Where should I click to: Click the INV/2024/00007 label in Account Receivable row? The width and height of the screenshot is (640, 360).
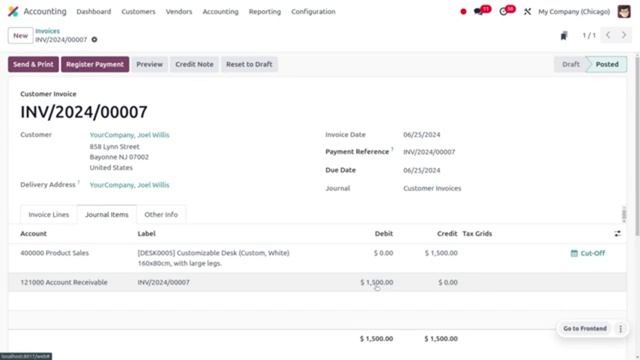164,282
